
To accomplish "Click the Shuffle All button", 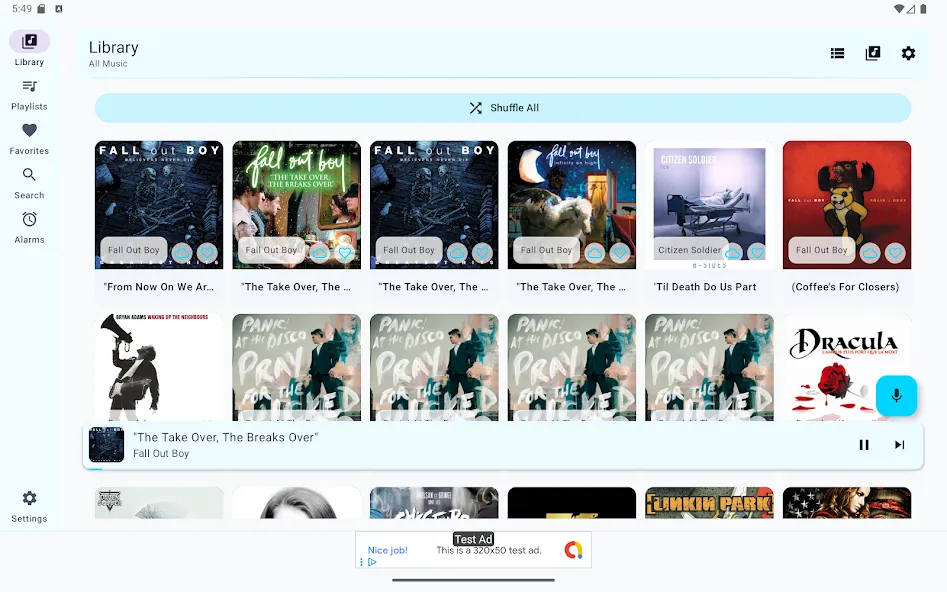I will [502, 108].
